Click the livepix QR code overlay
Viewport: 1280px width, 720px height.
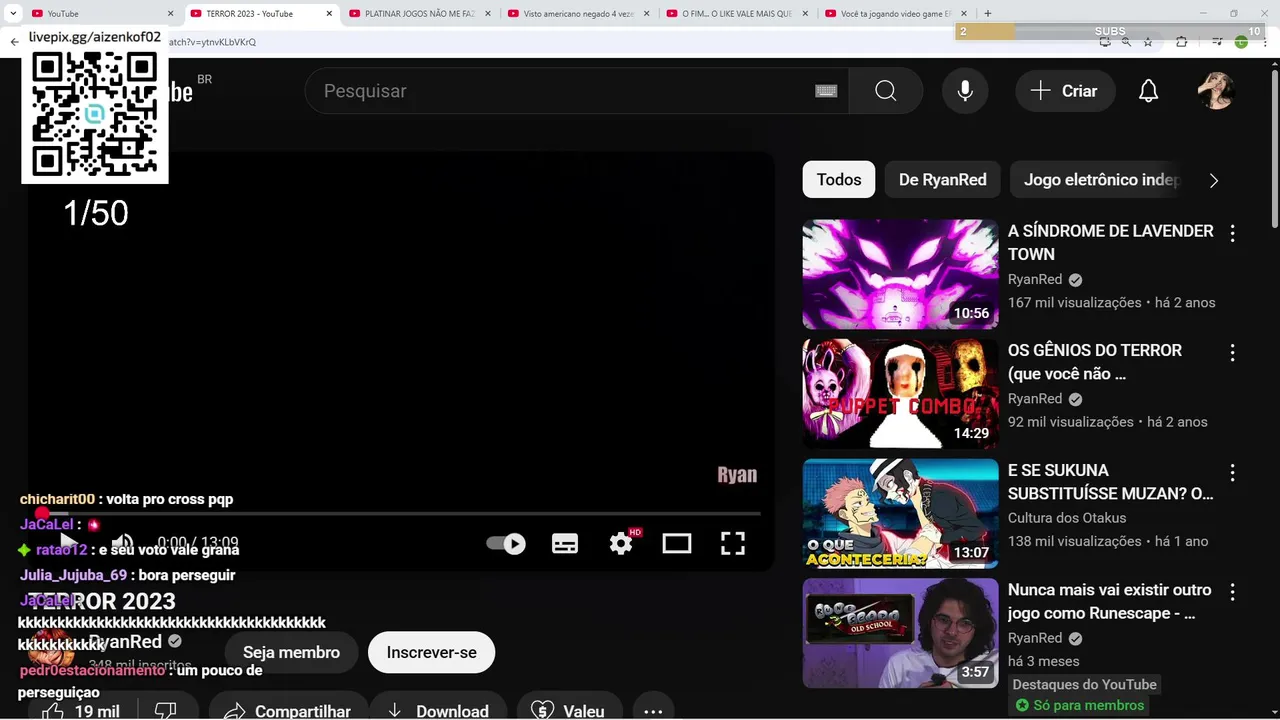tap(95, 114)
